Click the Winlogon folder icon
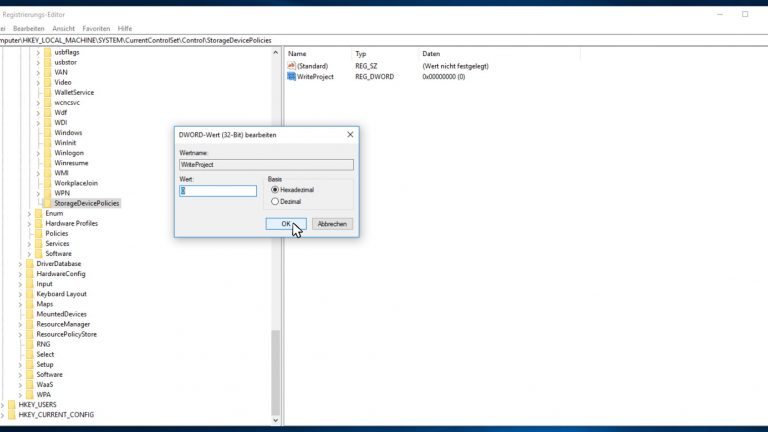 point(47,153)
